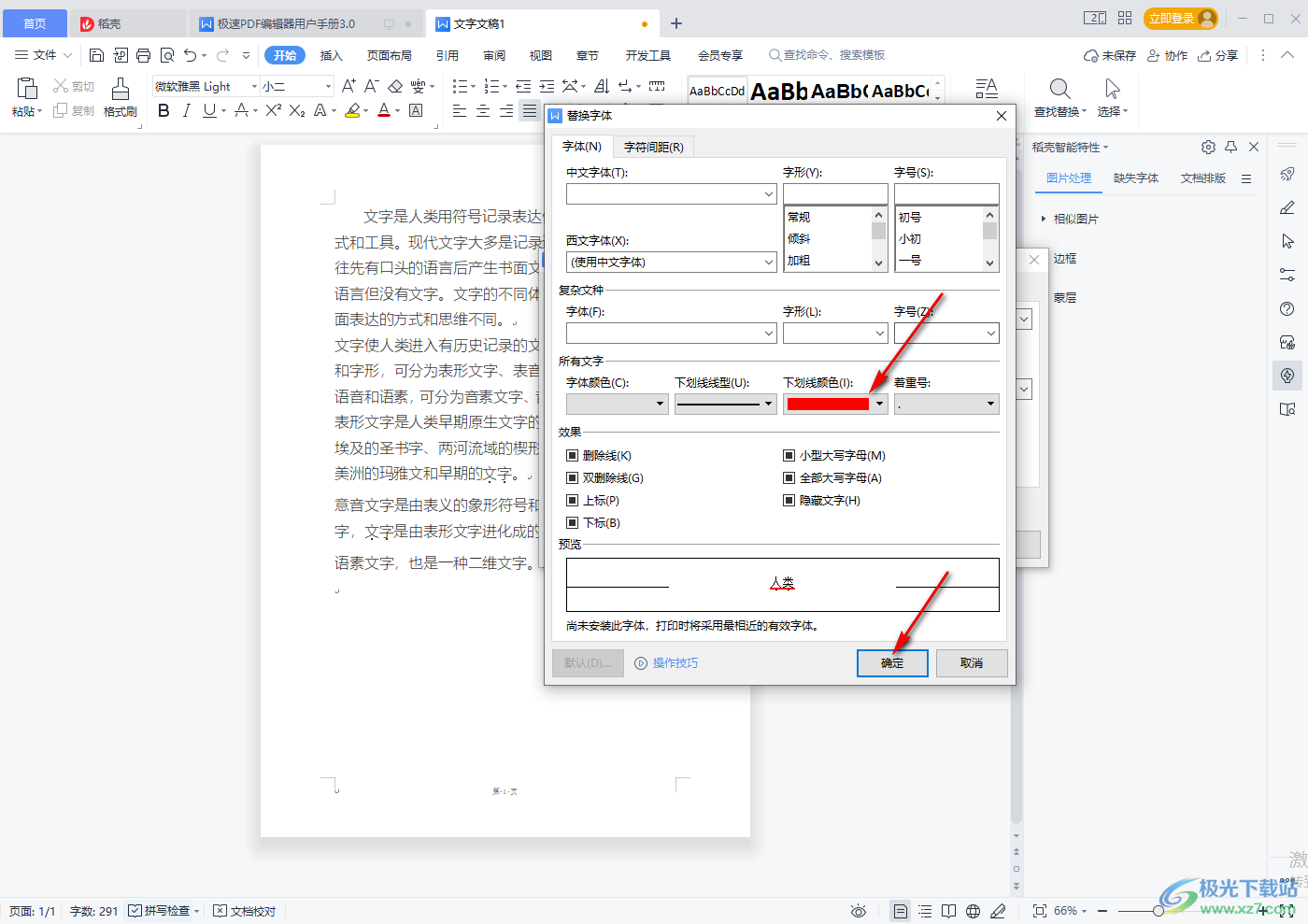Open settings gear in the smart panel
This screenshot has width=1308, height=924.
tap(1208, 147)
